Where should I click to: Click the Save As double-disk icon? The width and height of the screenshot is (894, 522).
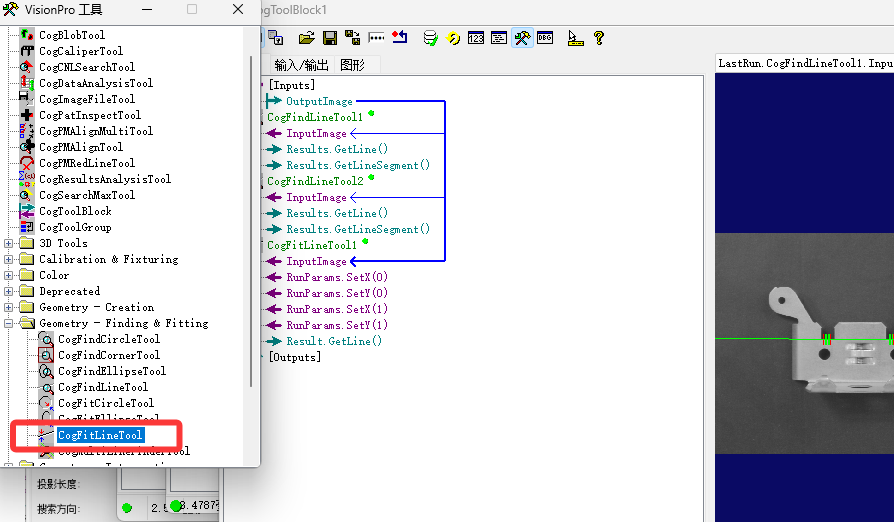point(352,38)
